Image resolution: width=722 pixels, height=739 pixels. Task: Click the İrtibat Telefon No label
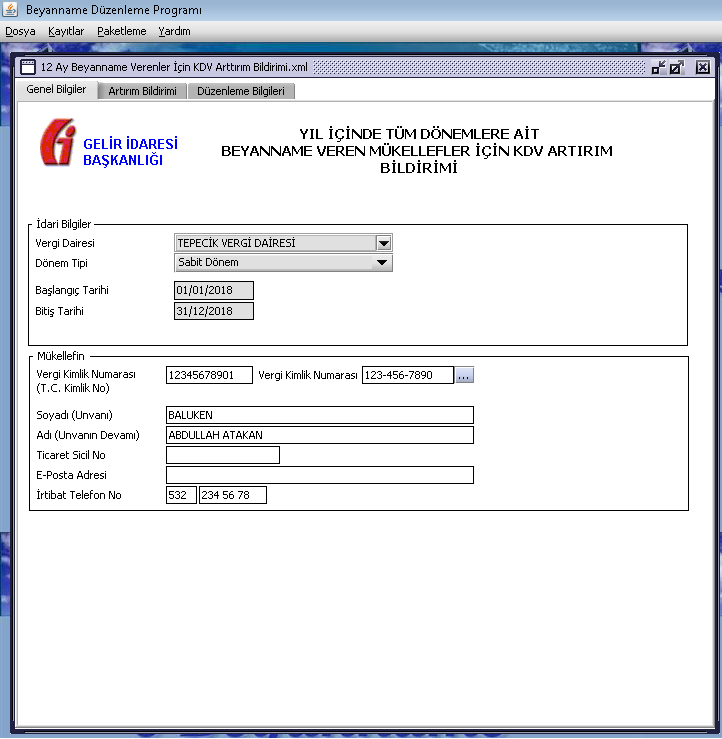[x=79, y=495]
